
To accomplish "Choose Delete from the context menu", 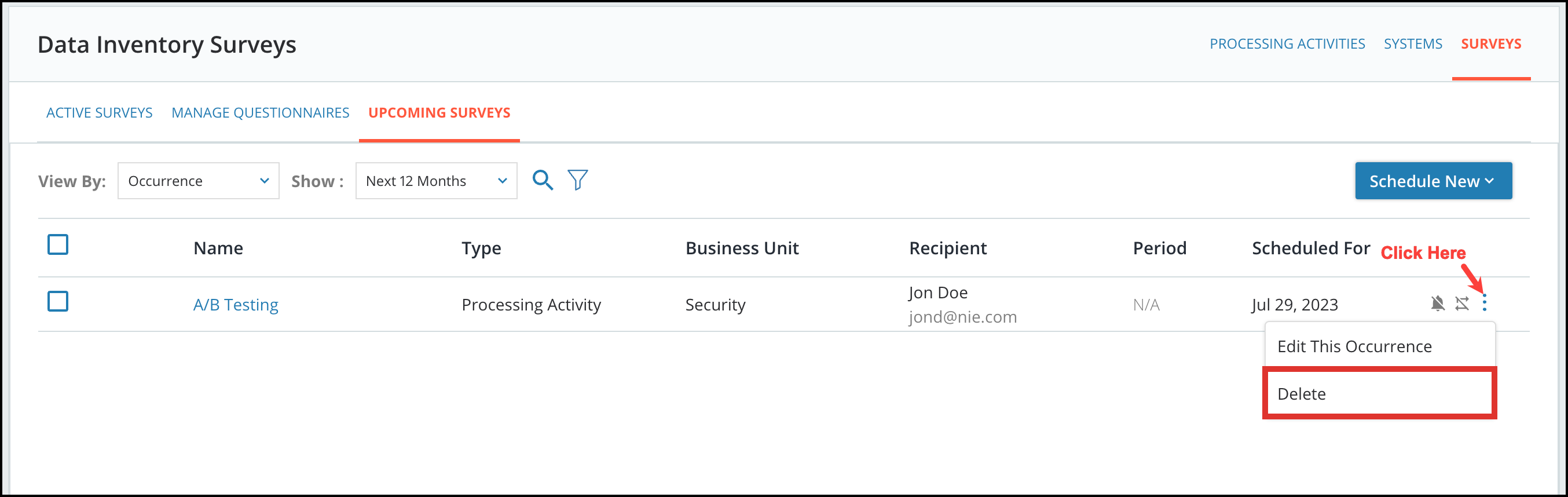I will click(x=1379, y=393).
